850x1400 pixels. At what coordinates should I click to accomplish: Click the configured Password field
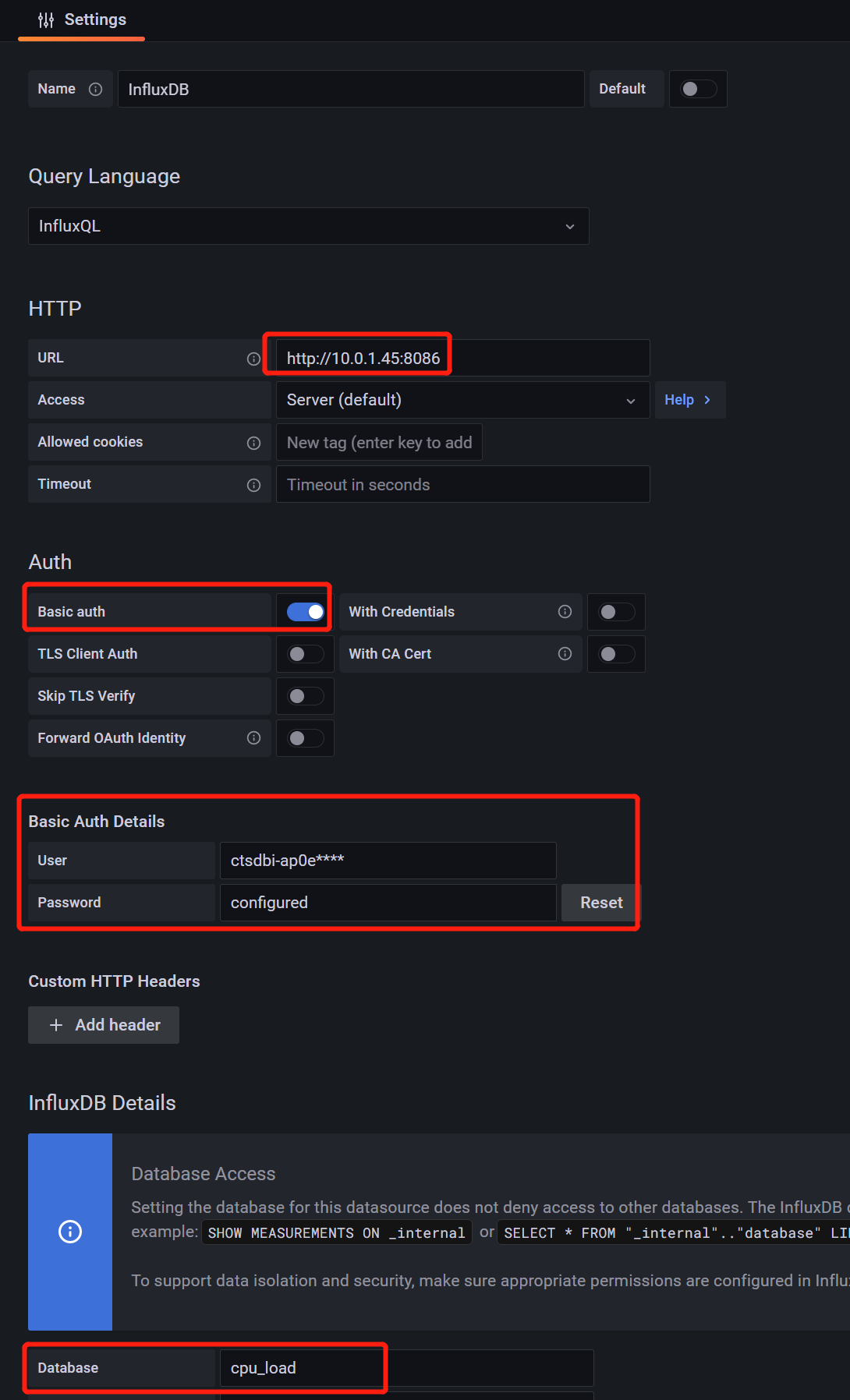388,903
